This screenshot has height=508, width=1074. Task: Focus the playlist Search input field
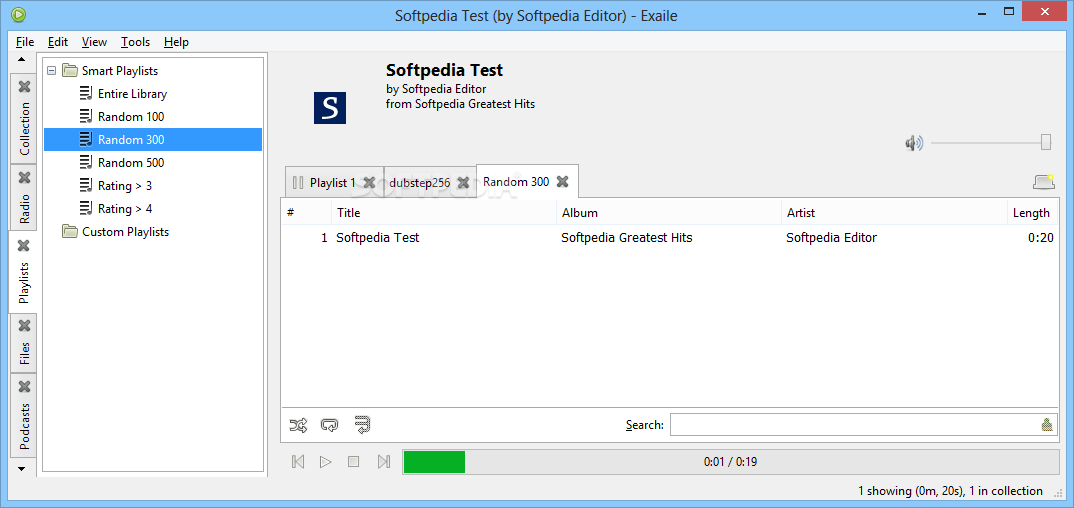click(855, 425)
